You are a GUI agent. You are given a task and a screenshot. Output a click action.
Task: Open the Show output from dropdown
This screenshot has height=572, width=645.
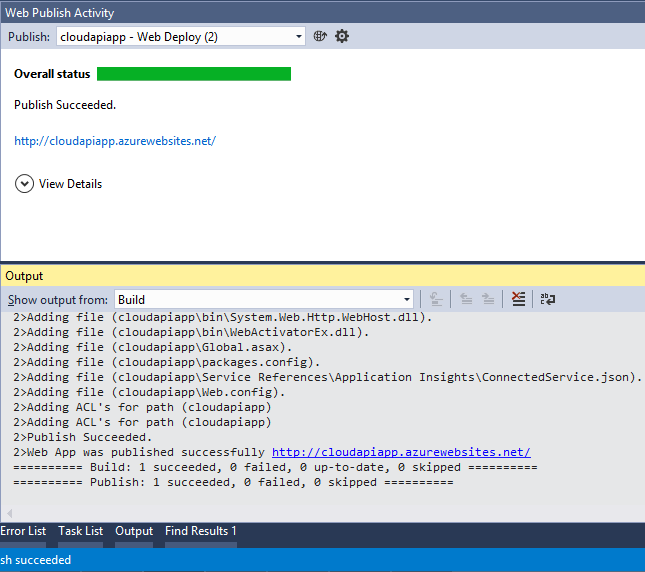264,299
